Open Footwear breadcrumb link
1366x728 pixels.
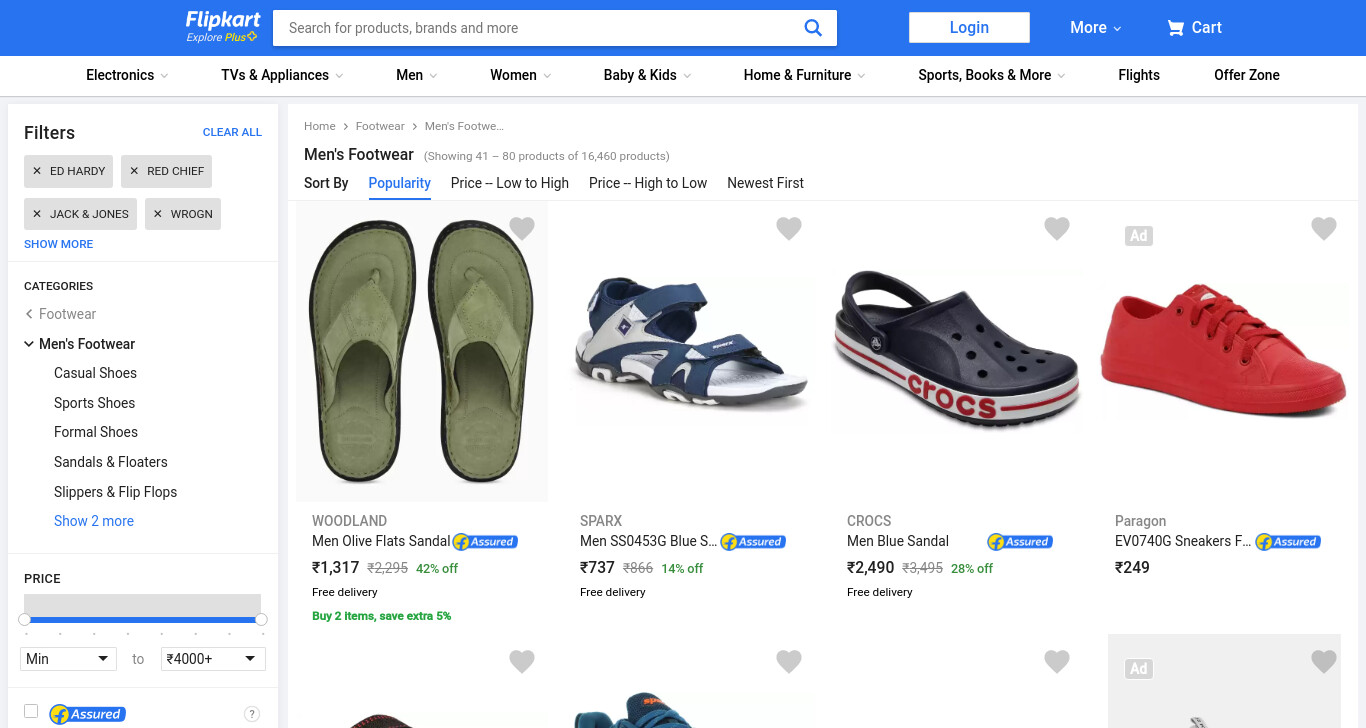click(x=380, y=126)
